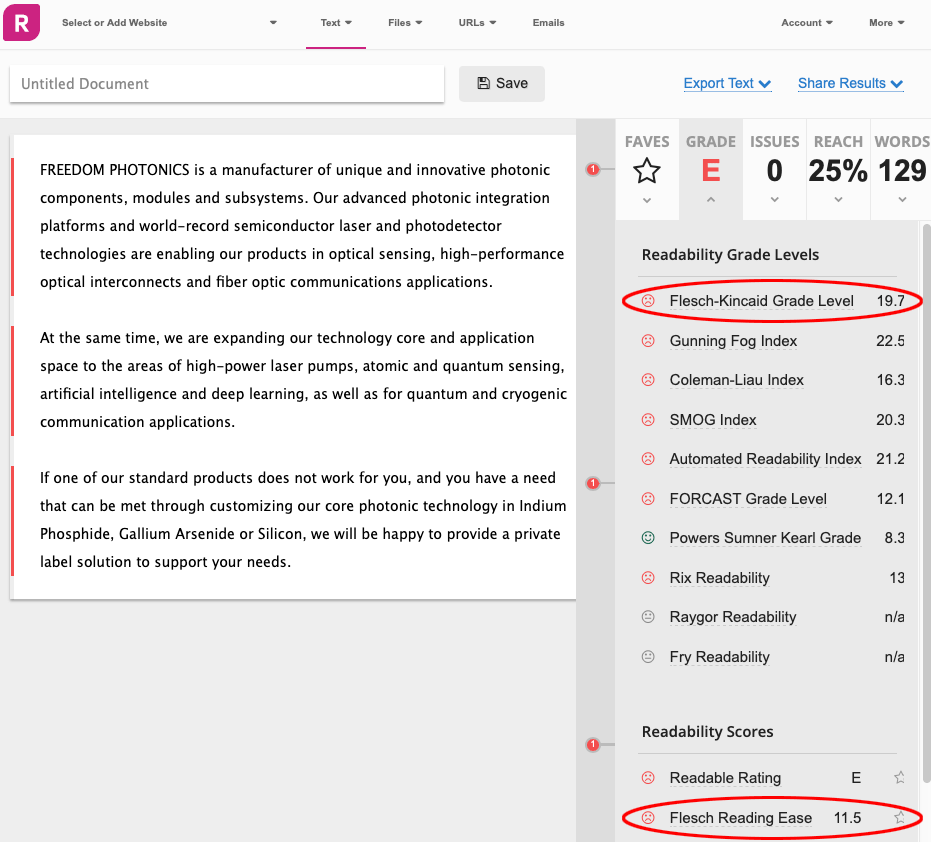
Task: Open the Export Text dropdown
Action: (727, 84)
